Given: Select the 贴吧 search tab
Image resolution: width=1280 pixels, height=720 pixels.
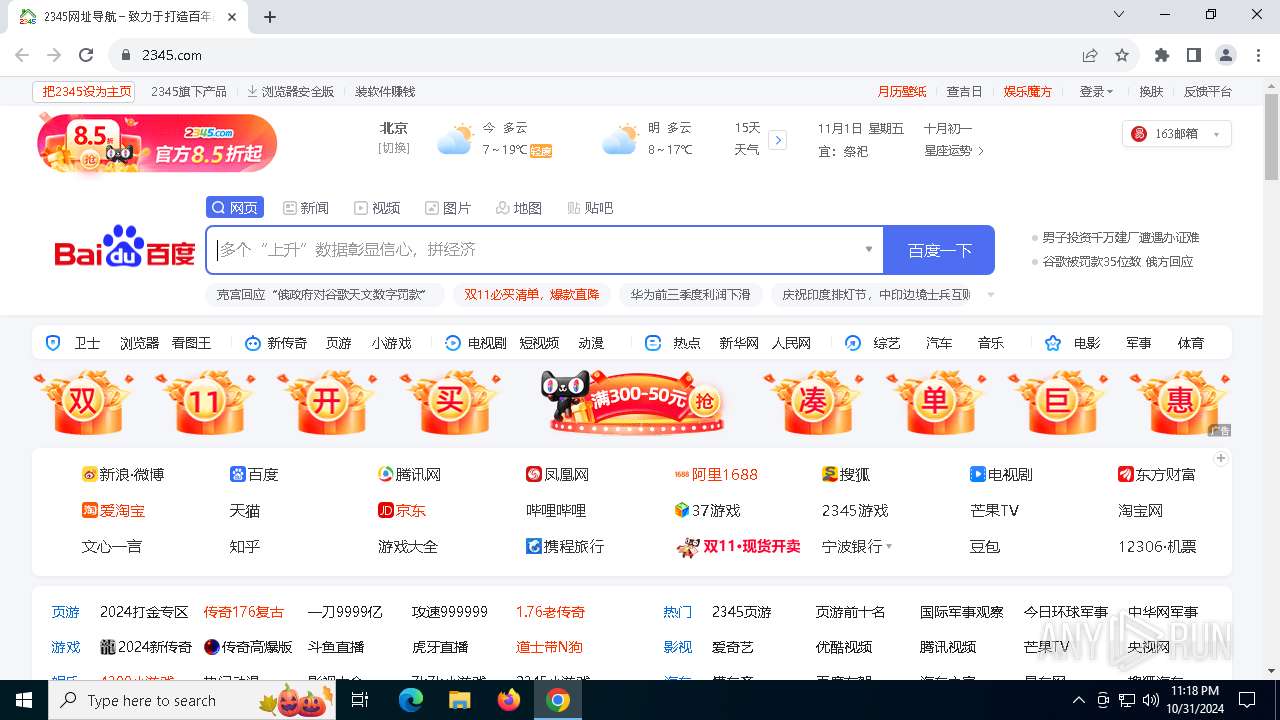Looking at the screenshot, I should tap(590, 208).
